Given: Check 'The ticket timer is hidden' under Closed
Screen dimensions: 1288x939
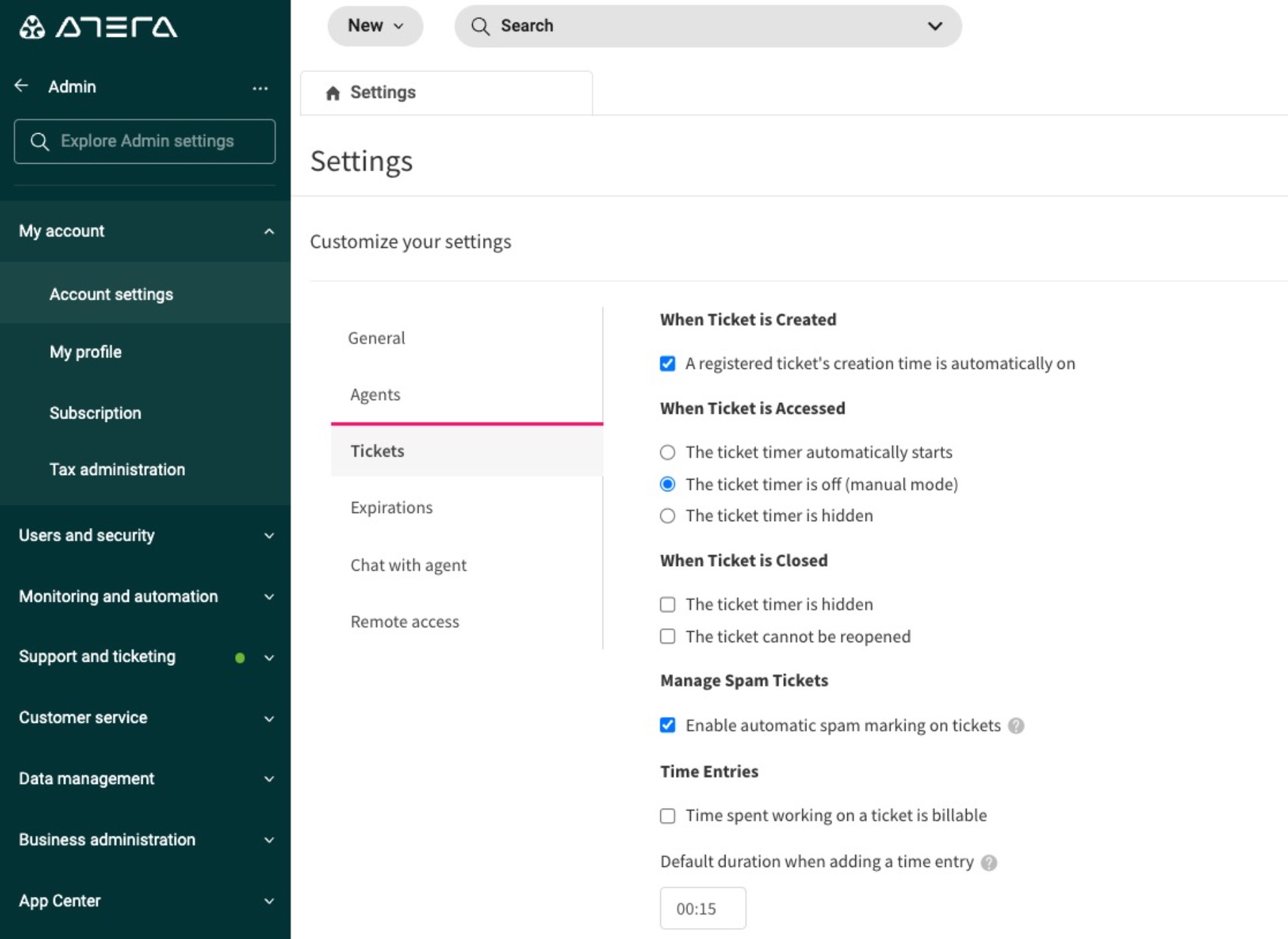Looking at the screenshot, I should 668,605.
